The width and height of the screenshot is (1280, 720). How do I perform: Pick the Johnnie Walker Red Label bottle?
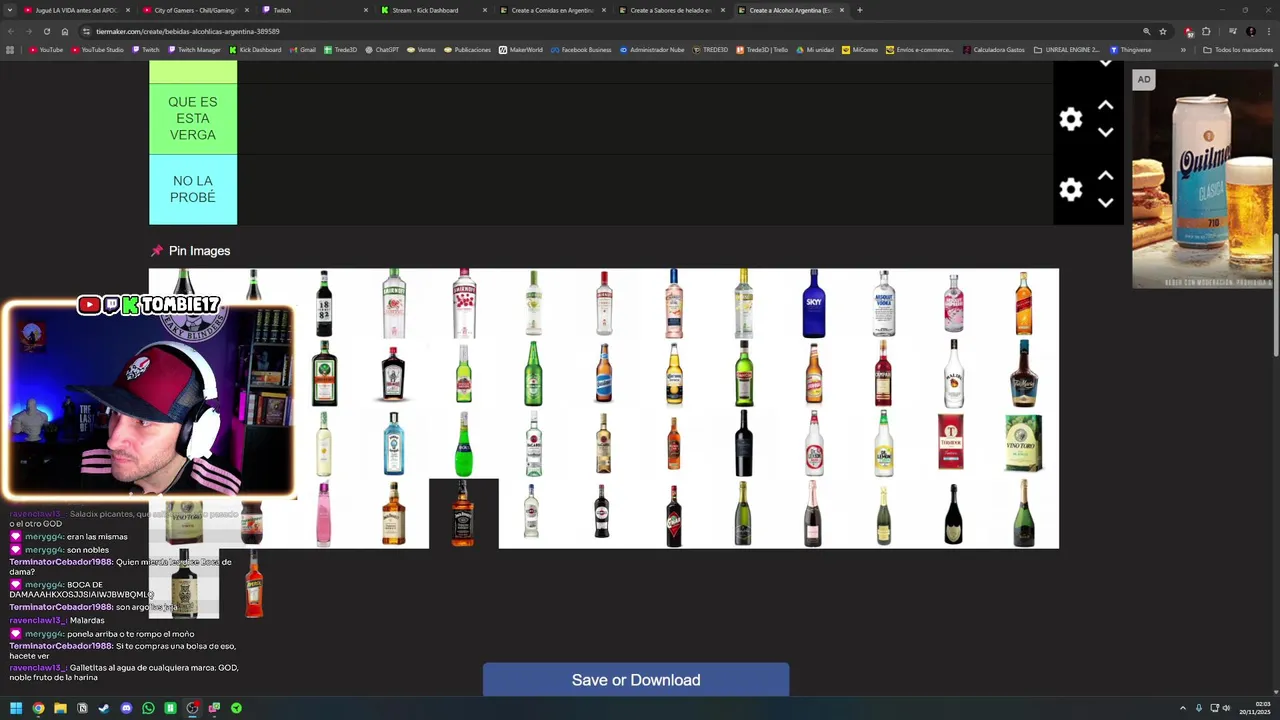(1024, 303)
